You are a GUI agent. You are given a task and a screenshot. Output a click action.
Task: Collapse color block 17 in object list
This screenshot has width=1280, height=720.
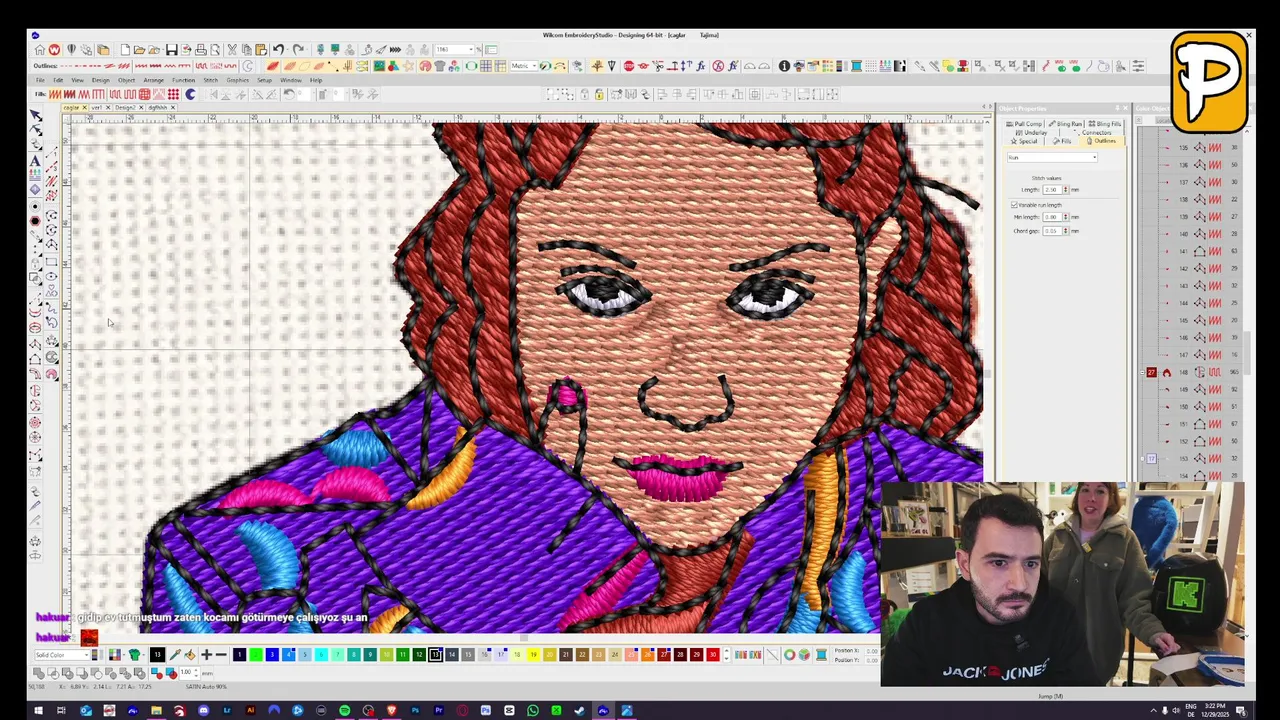point(1142,459)
